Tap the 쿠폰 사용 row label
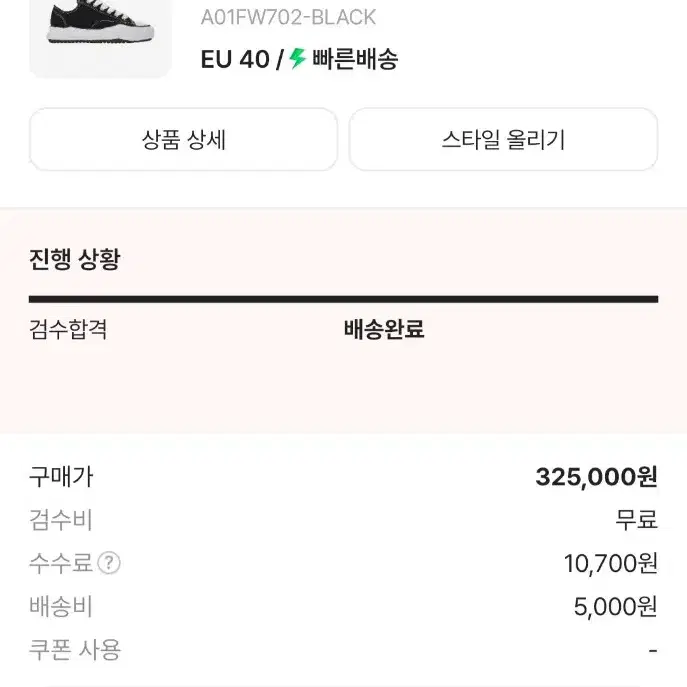Viewport: 687px width, 687px height. pyautogui.click(x=75, y=649)
